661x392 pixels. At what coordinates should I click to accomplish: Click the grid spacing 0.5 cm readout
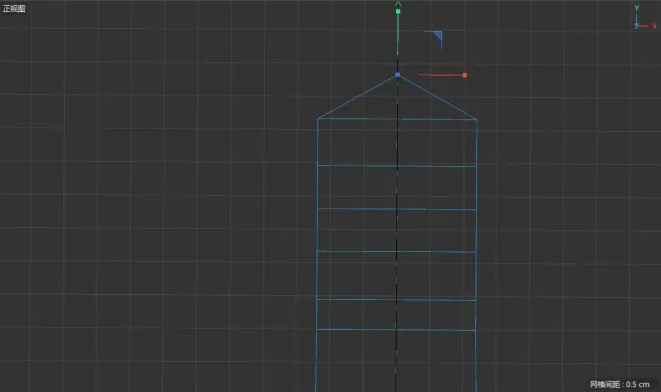click(x=619, y=384)
